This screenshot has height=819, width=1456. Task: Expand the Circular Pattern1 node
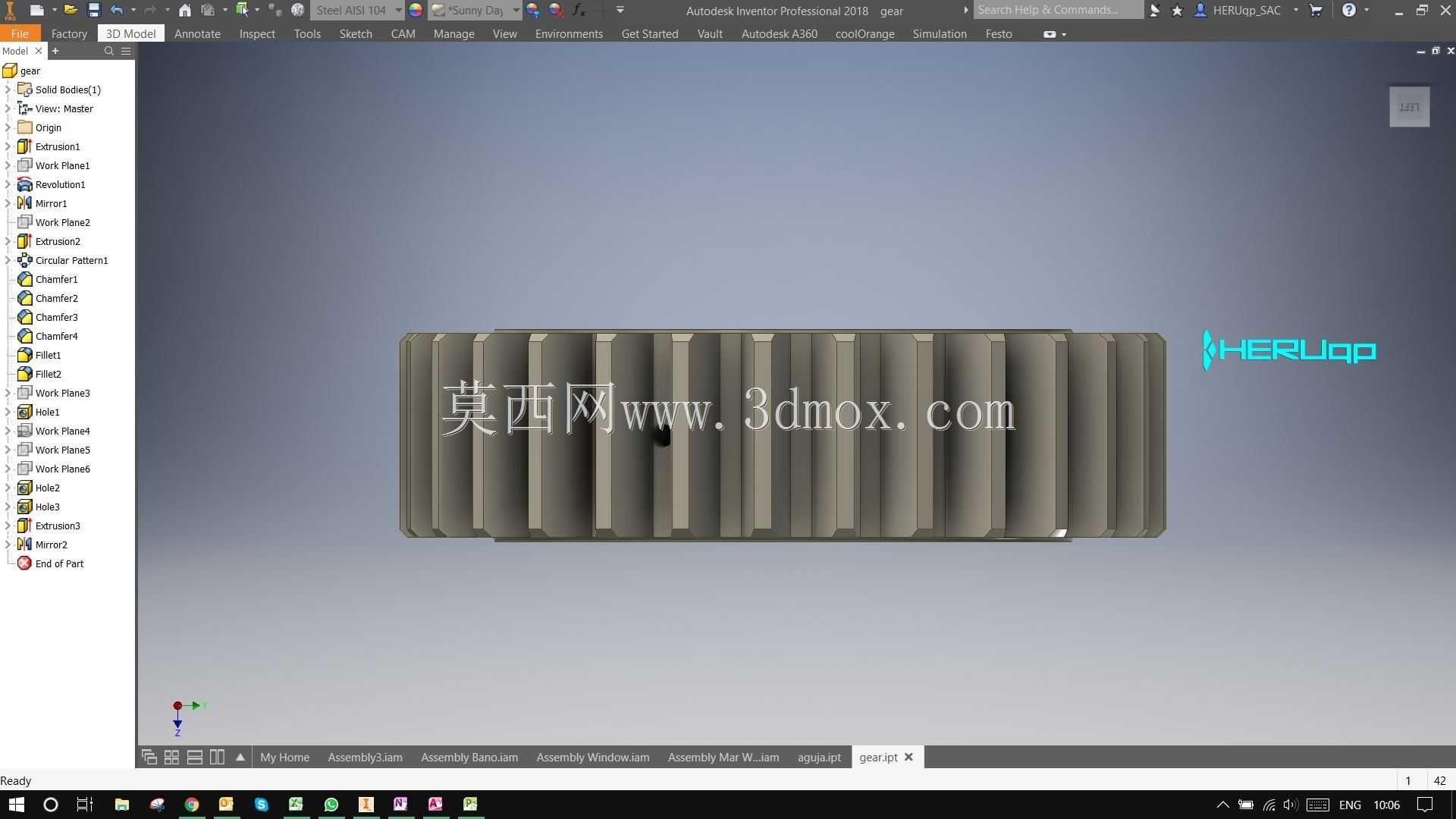8,260
